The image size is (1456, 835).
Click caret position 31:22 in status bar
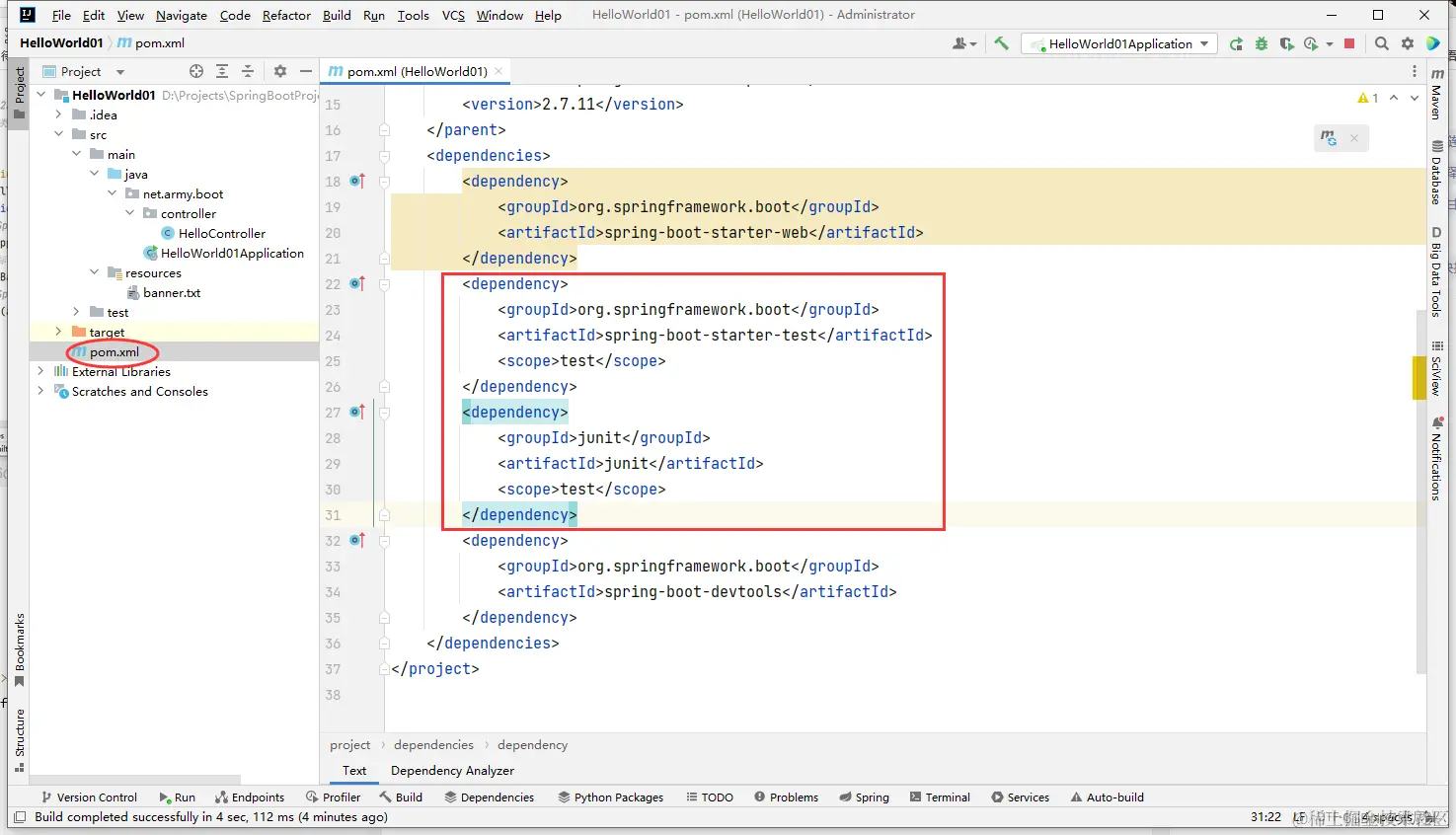1265,817
